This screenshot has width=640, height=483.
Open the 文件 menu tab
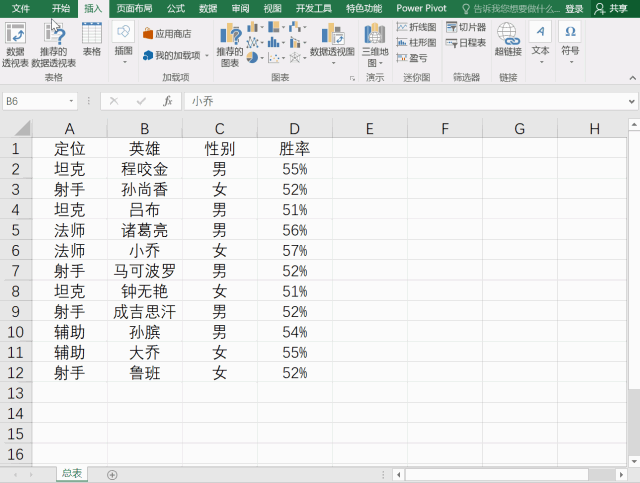(20, 8)
